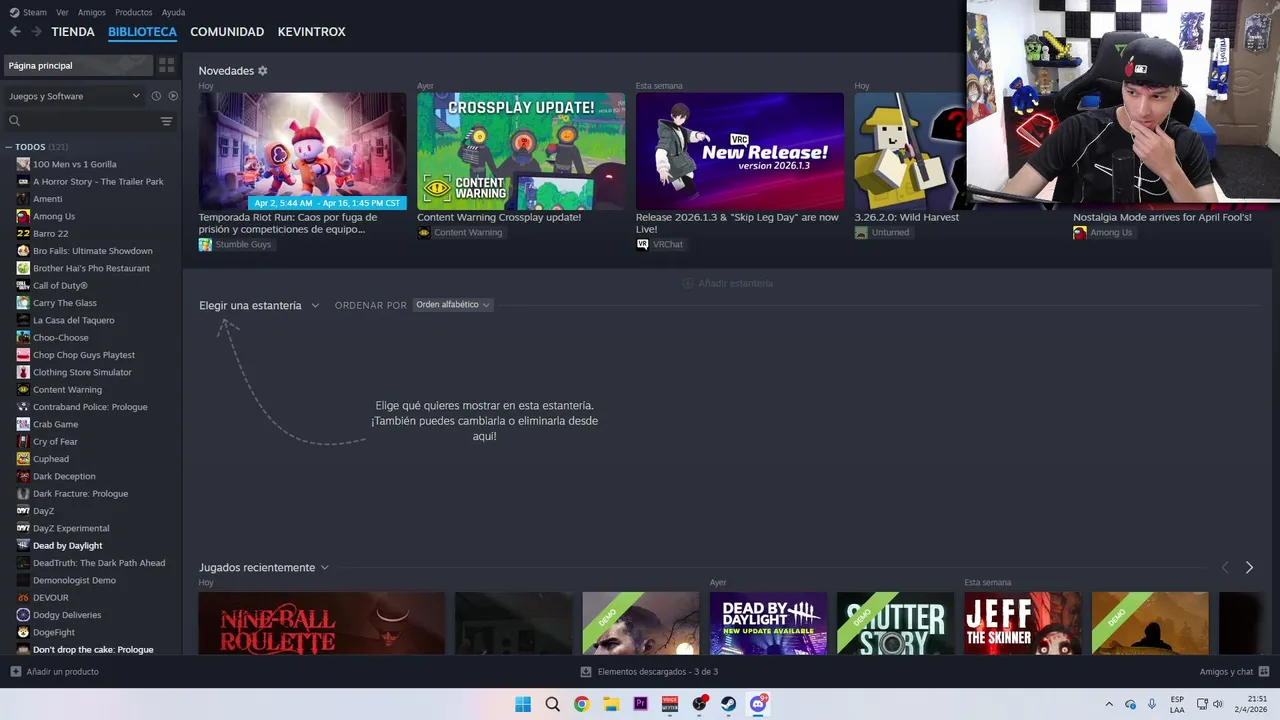Sort library by recent activity clock icon

pos(156,96)
